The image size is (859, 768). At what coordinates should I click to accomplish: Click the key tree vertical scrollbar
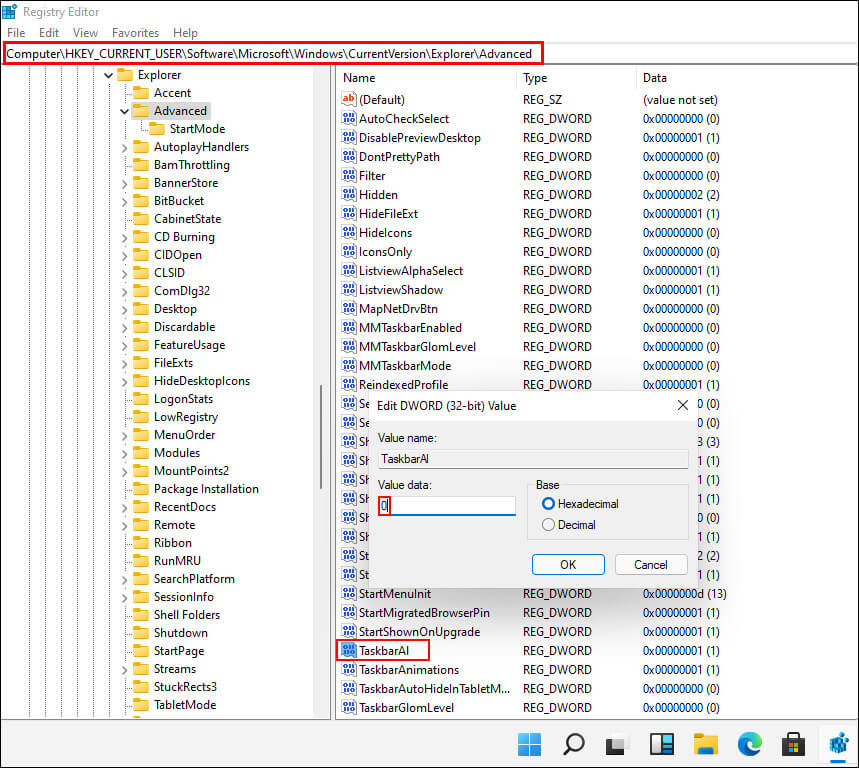tap(321, 437)
